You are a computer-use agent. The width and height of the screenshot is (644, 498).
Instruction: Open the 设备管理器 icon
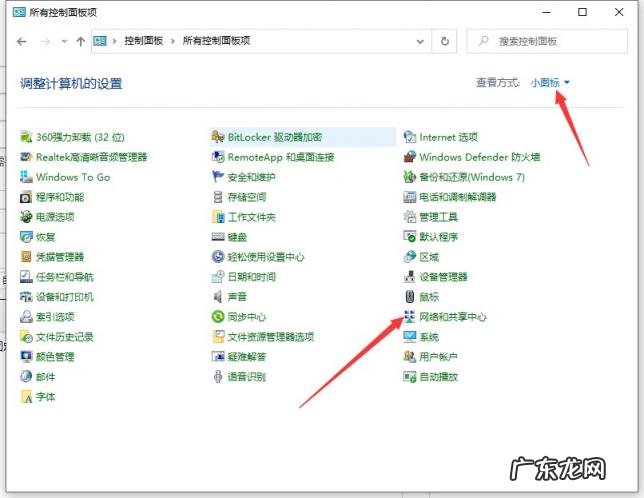coord(409,277)
